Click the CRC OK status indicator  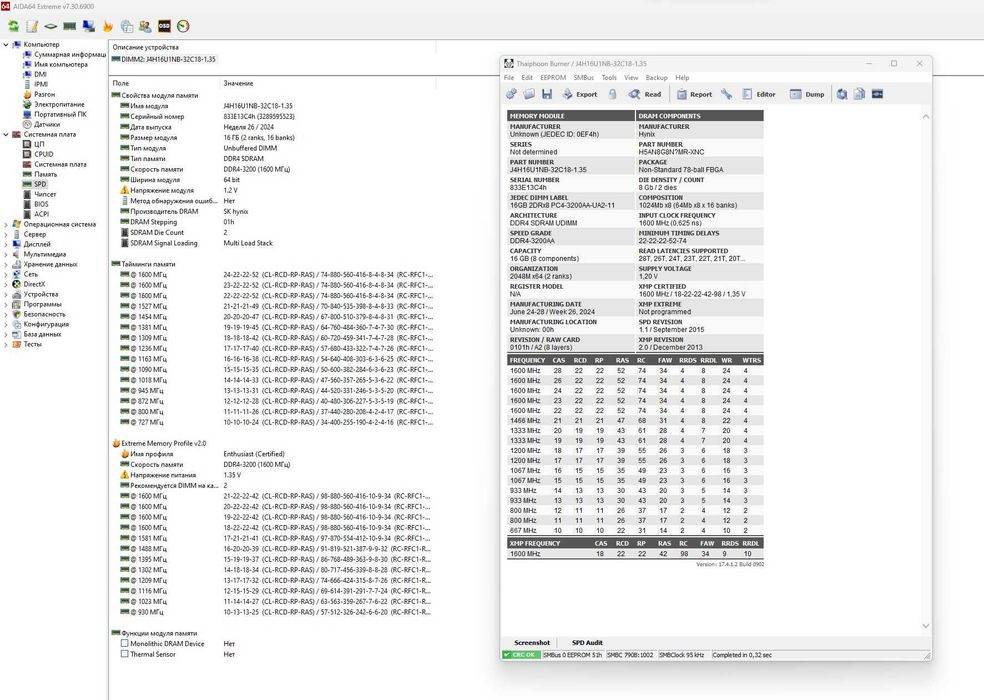click(x=521, y=655)
